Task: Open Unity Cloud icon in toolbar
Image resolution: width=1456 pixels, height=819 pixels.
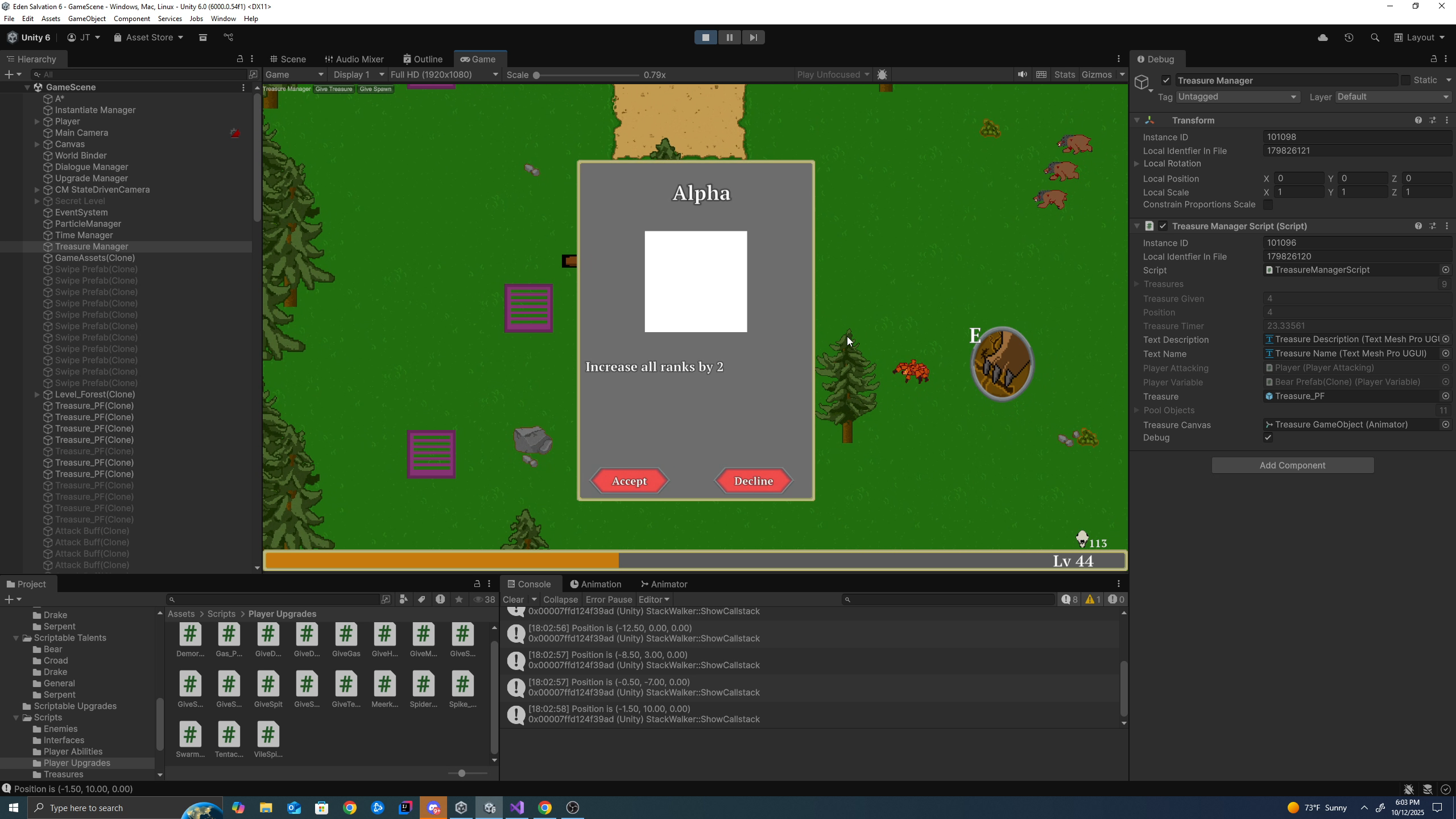Action: [1322, 38]
